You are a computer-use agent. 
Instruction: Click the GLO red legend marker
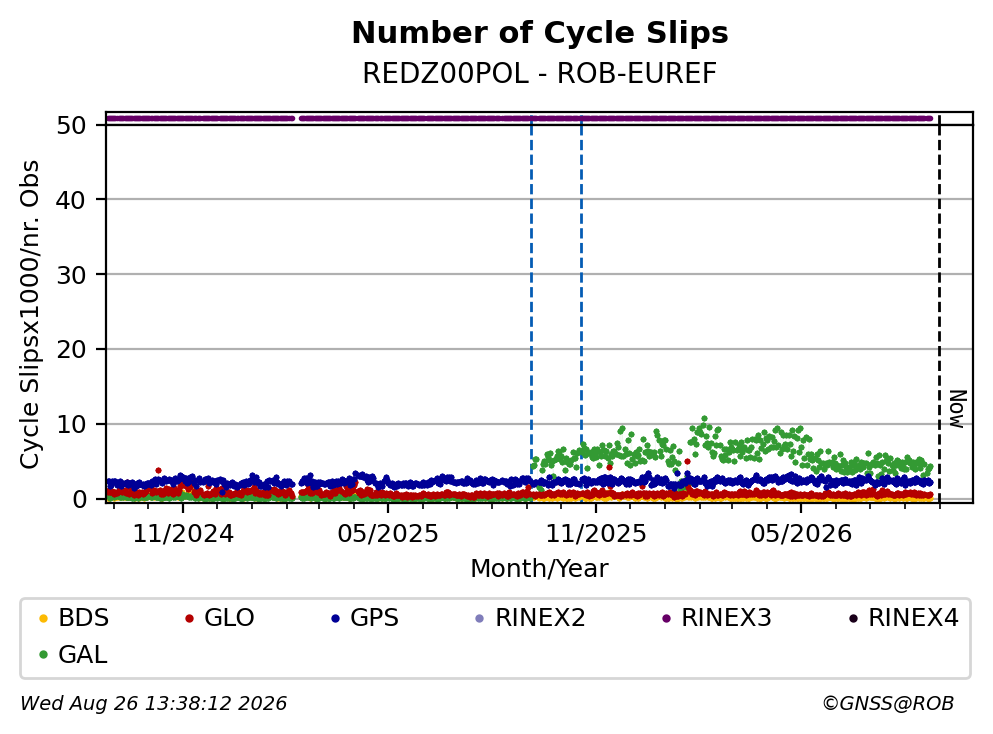click(189, 618)
